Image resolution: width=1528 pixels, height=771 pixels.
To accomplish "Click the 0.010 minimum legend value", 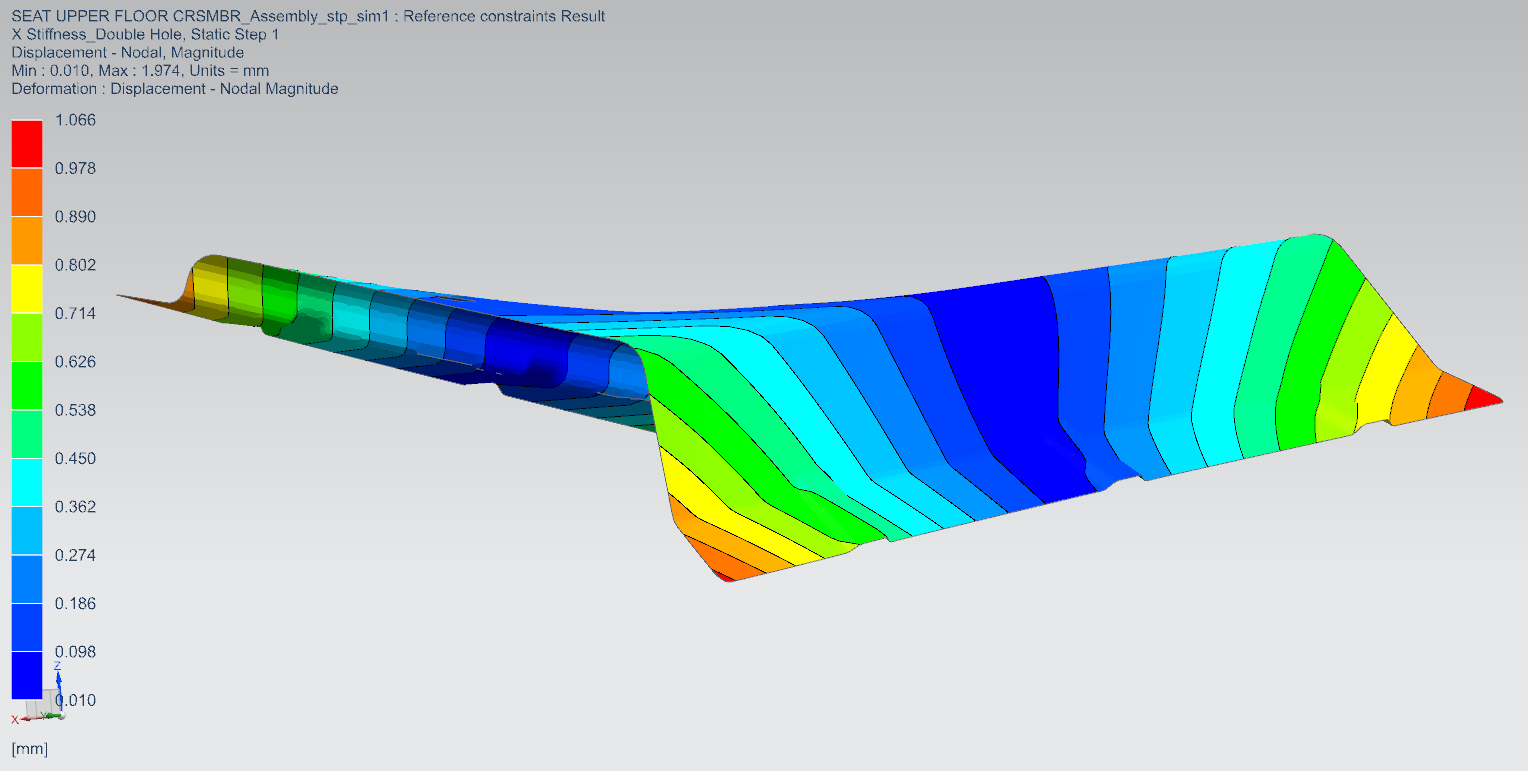I will [77, 700].
